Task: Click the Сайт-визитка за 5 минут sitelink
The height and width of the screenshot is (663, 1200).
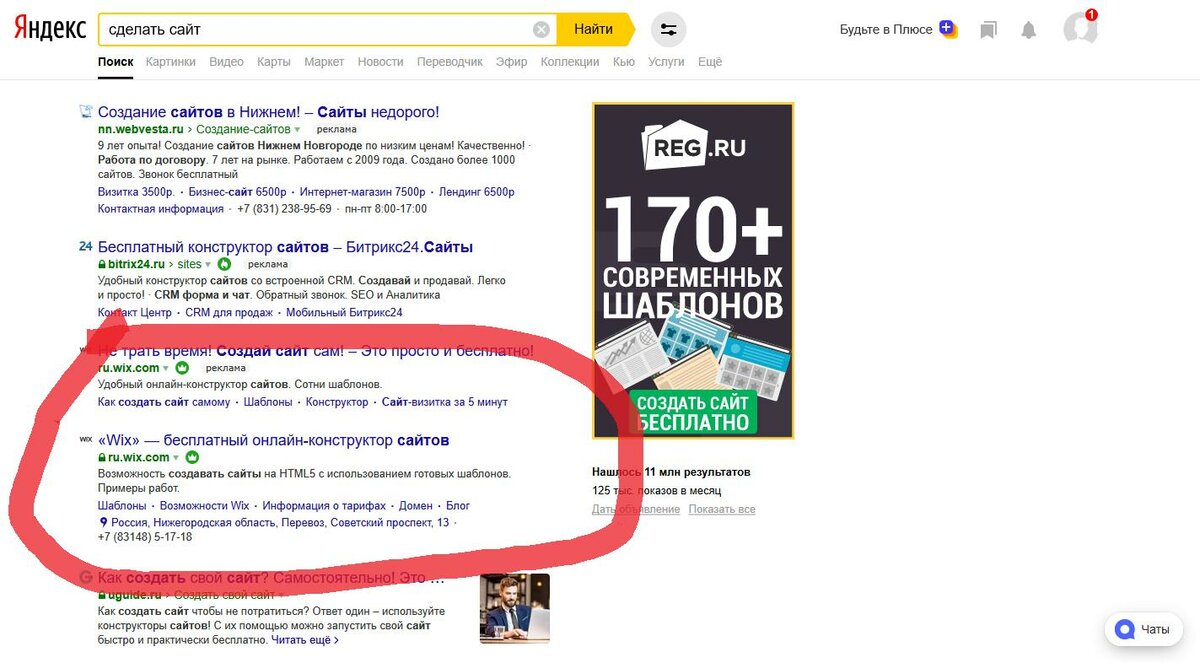Action: 445,402
